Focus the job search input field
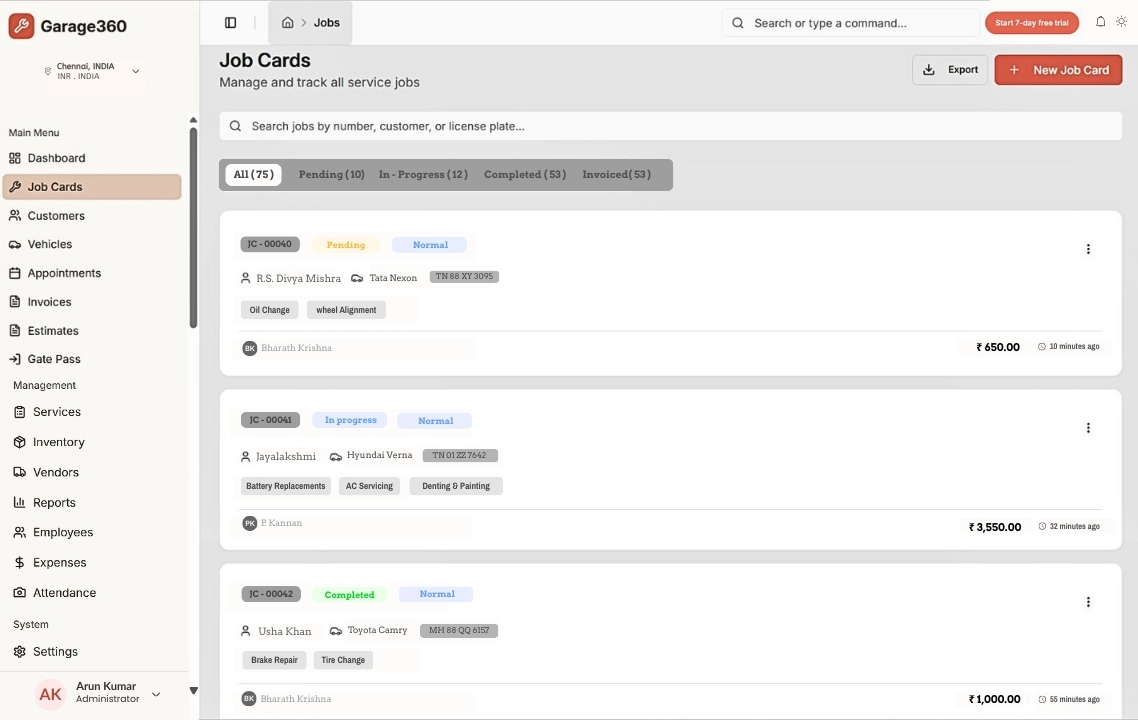The width and height of the screenshot is (1138, 720). [670, 126]
